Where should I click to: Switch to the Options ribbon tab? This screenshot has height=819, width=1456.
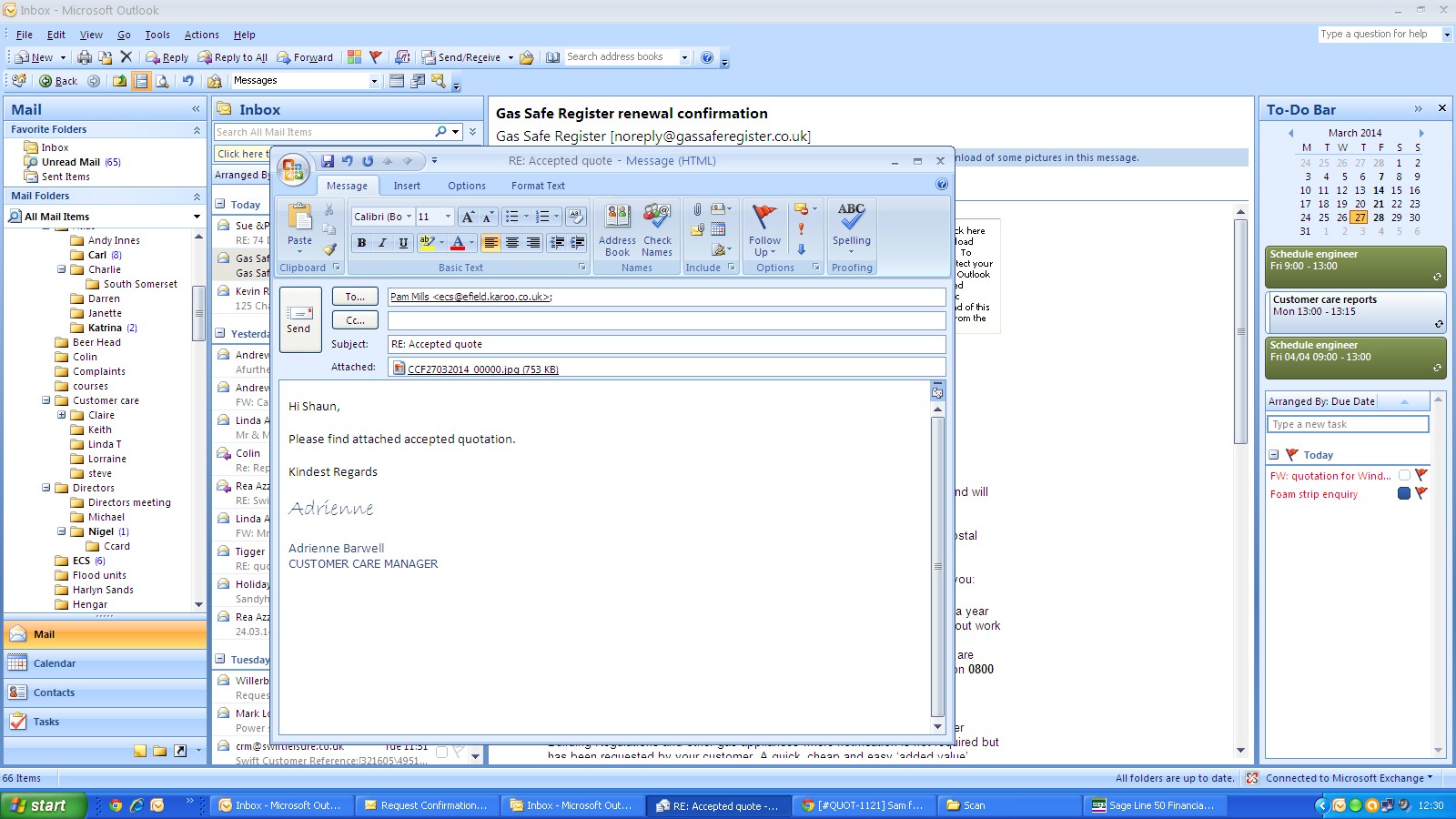[x=467, y=186]
